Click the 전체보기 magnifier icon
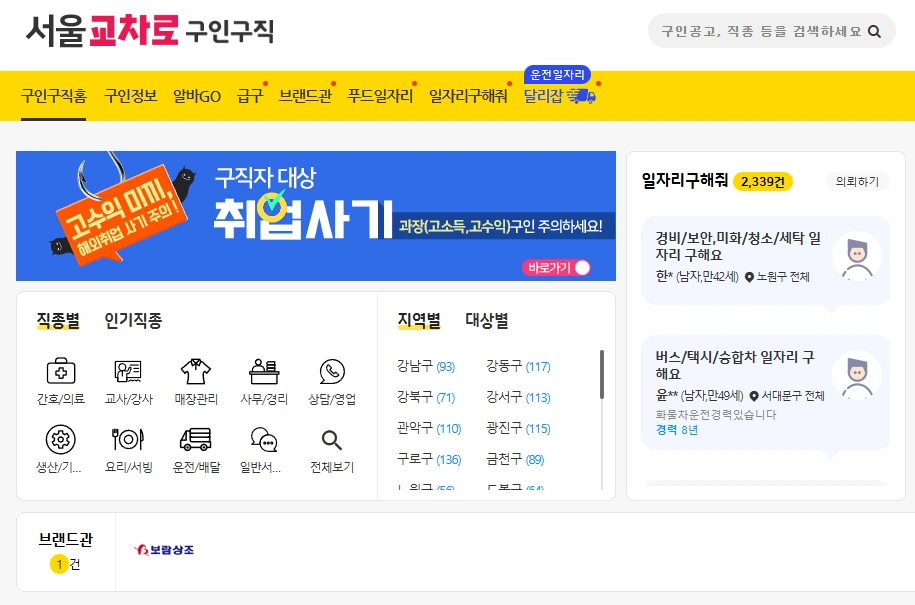Screen dimensions: 915x605 coord(331,440)
